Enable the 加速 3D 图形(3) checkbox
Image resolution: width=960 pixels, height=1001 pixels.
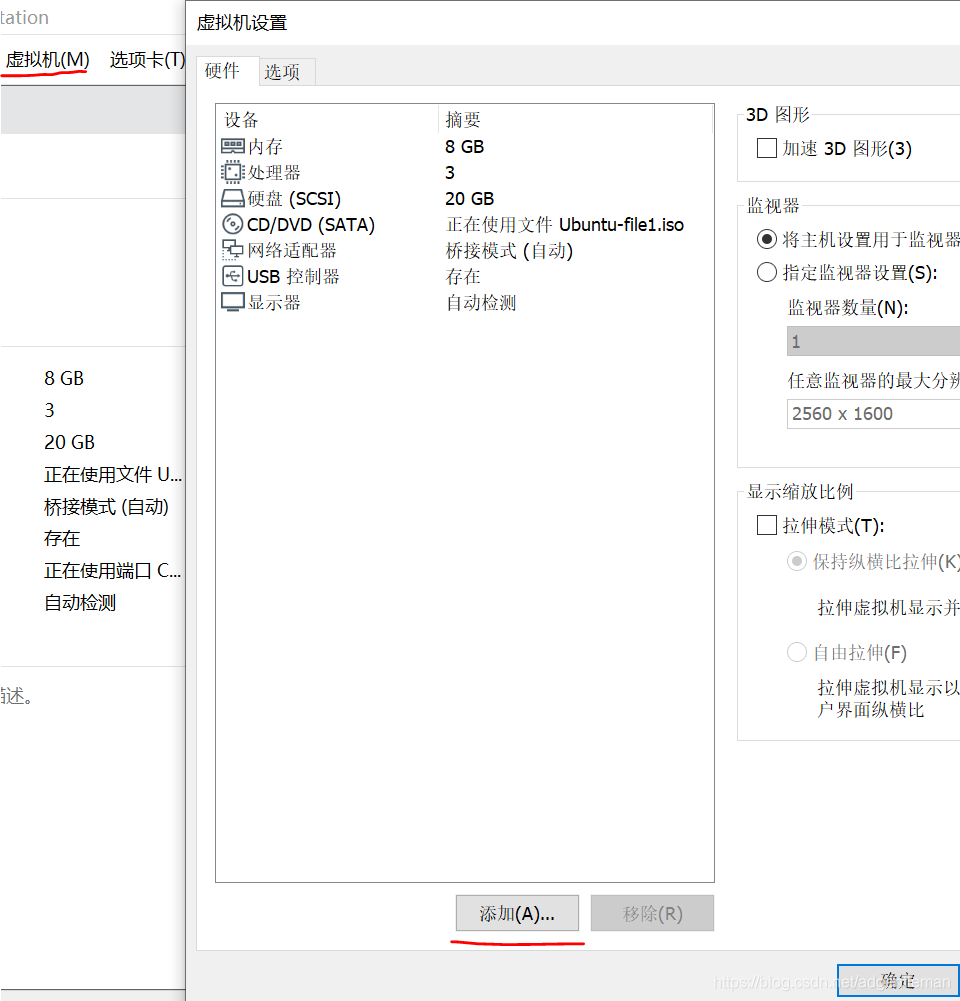(767, 148)
